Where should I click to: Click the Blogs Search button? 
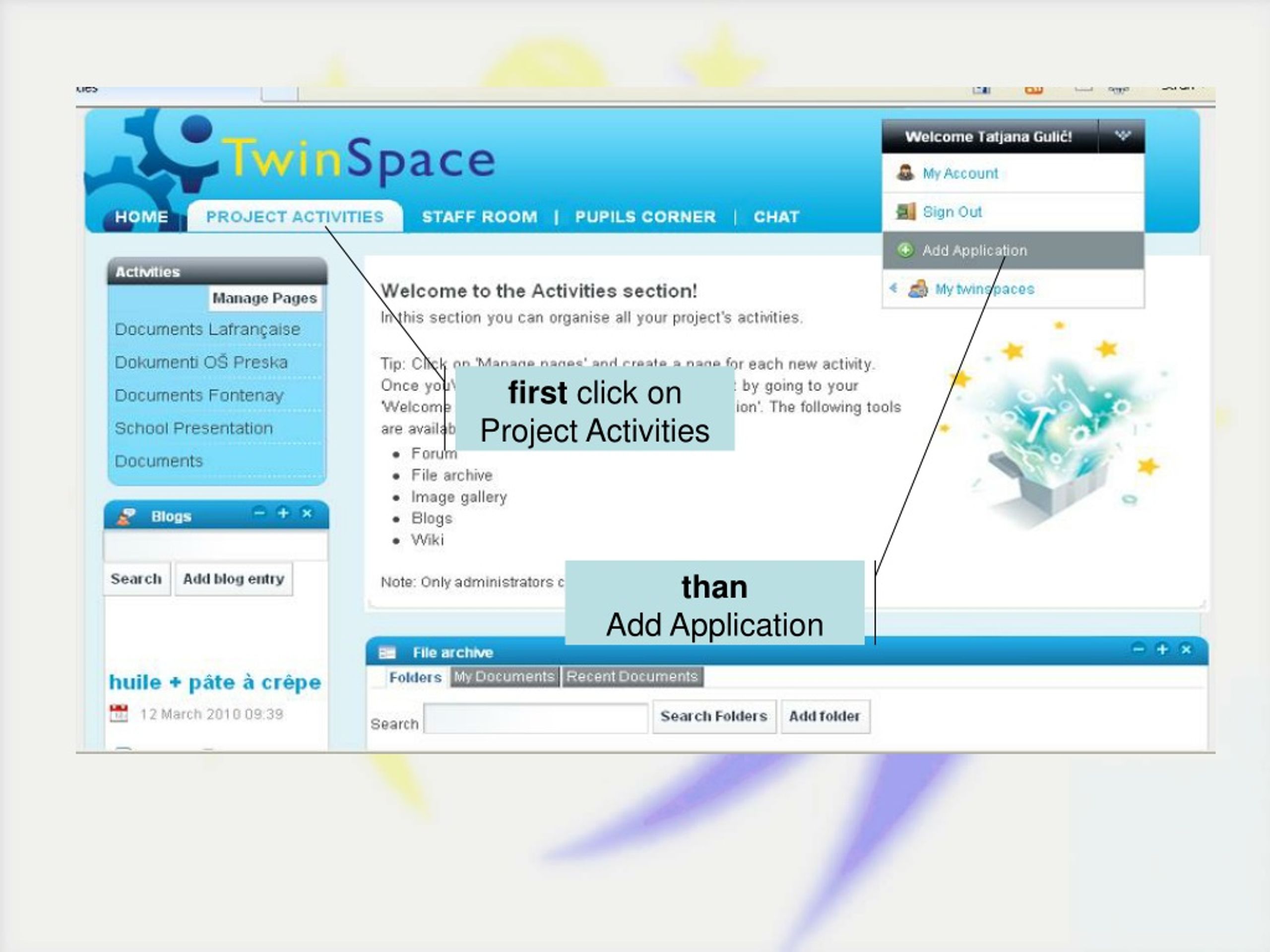[136, 579]
